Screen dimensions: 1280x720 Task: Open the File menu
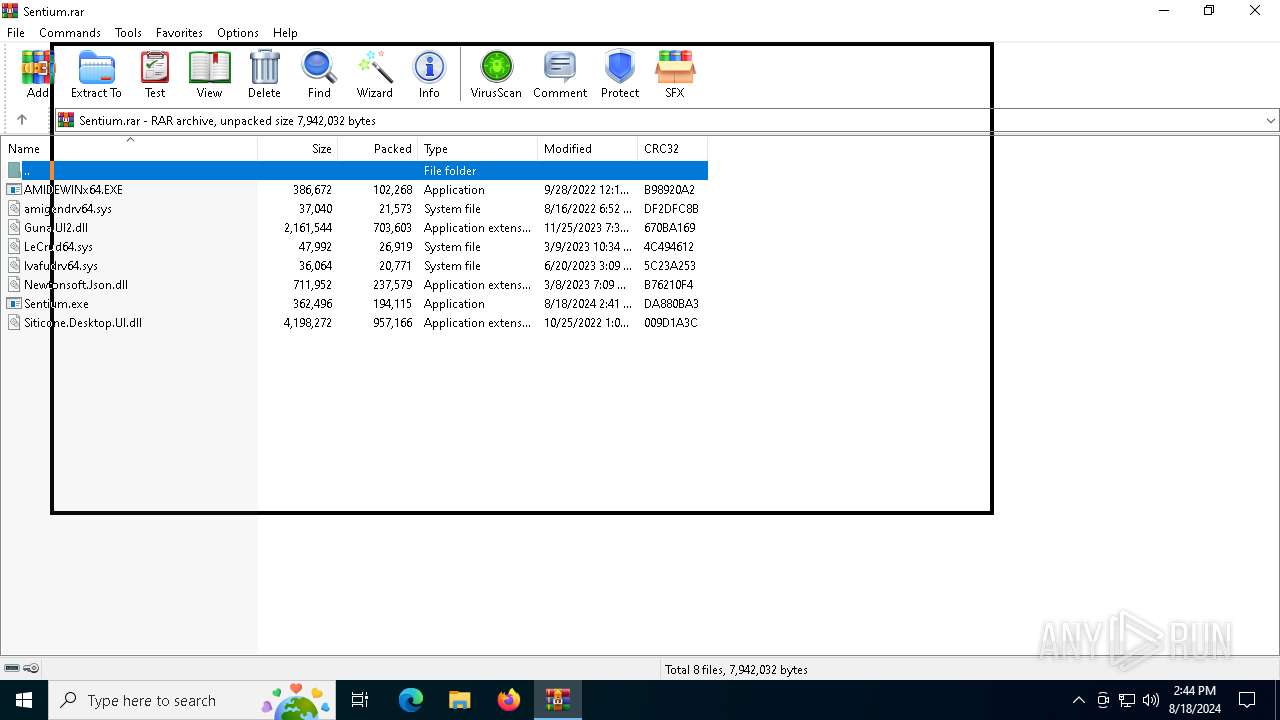click(x=16, y=32)
